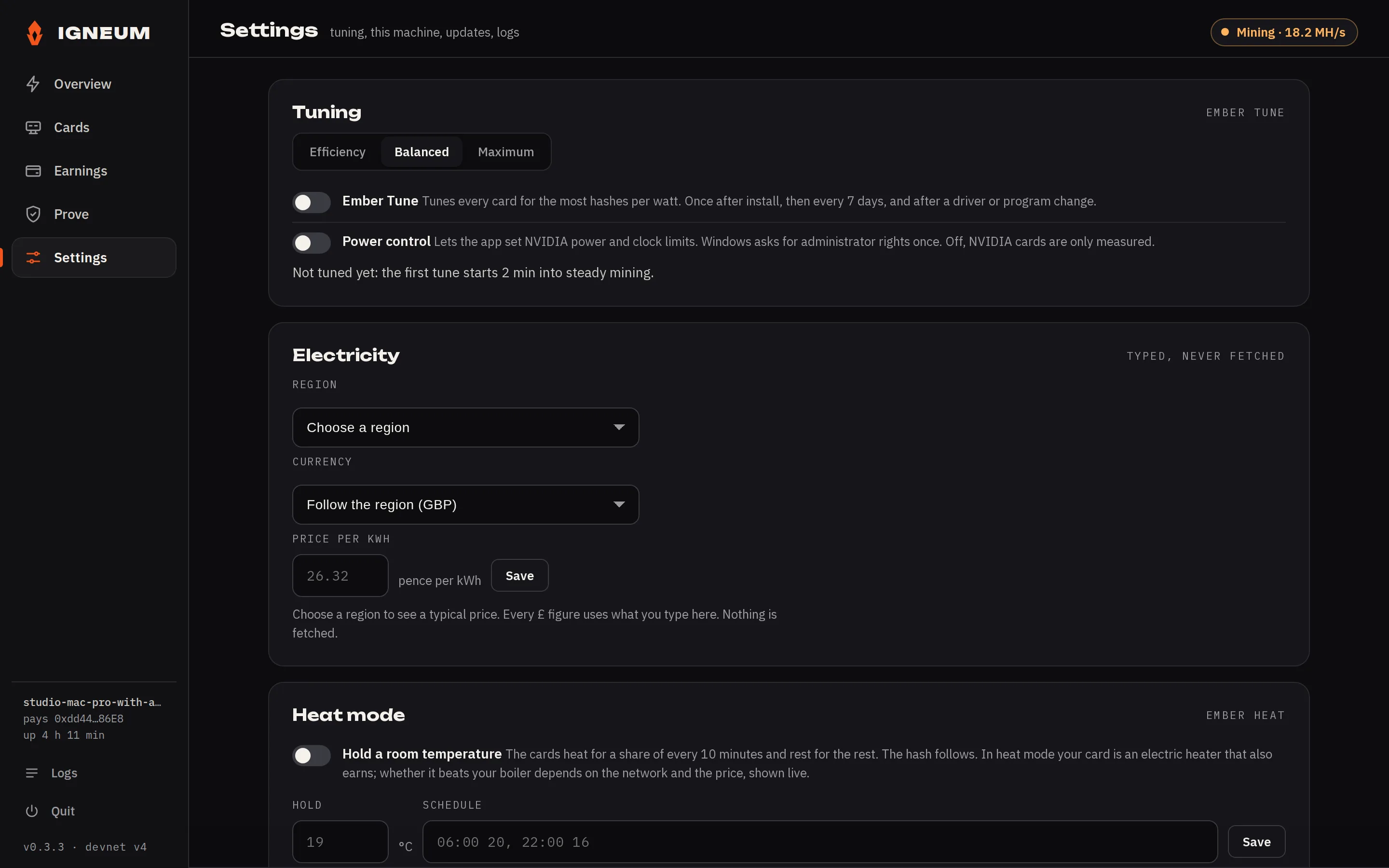1389x868 pixels.
Task: Open the Cards page
Action: 94,127
